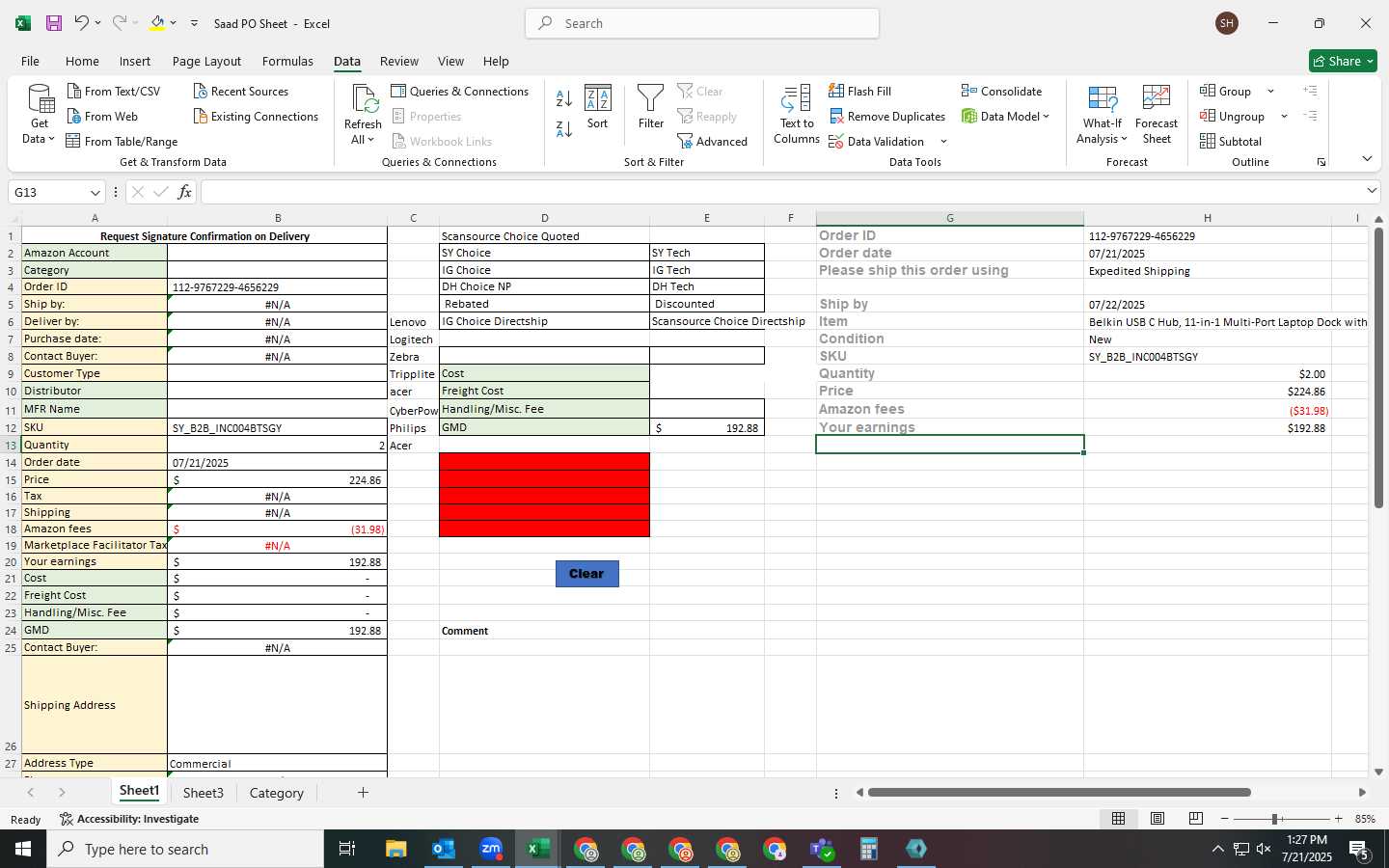Click Accessibility: Investigate status
This screenshot has width=1389, height=868.
129,819
